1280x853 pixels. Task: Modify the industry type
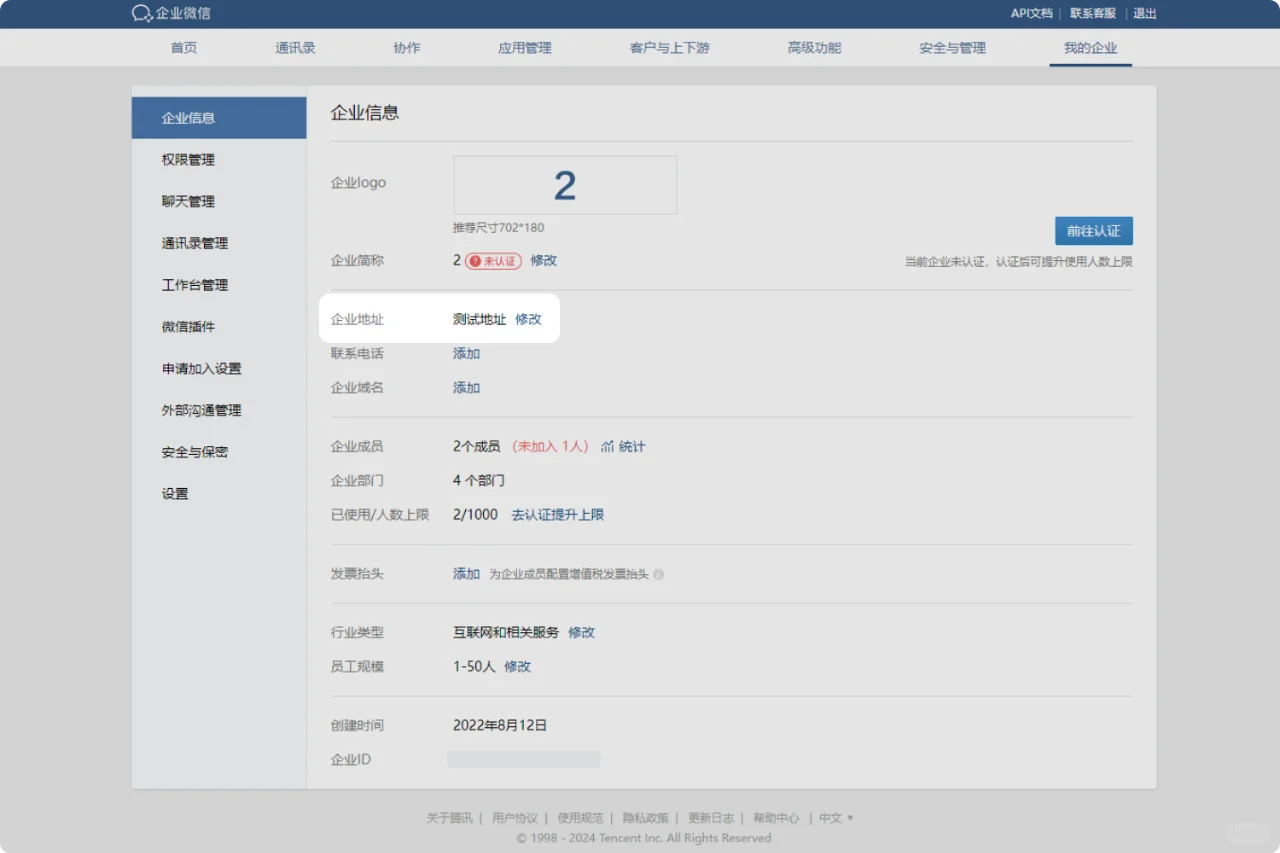click(x=581, y=633)
